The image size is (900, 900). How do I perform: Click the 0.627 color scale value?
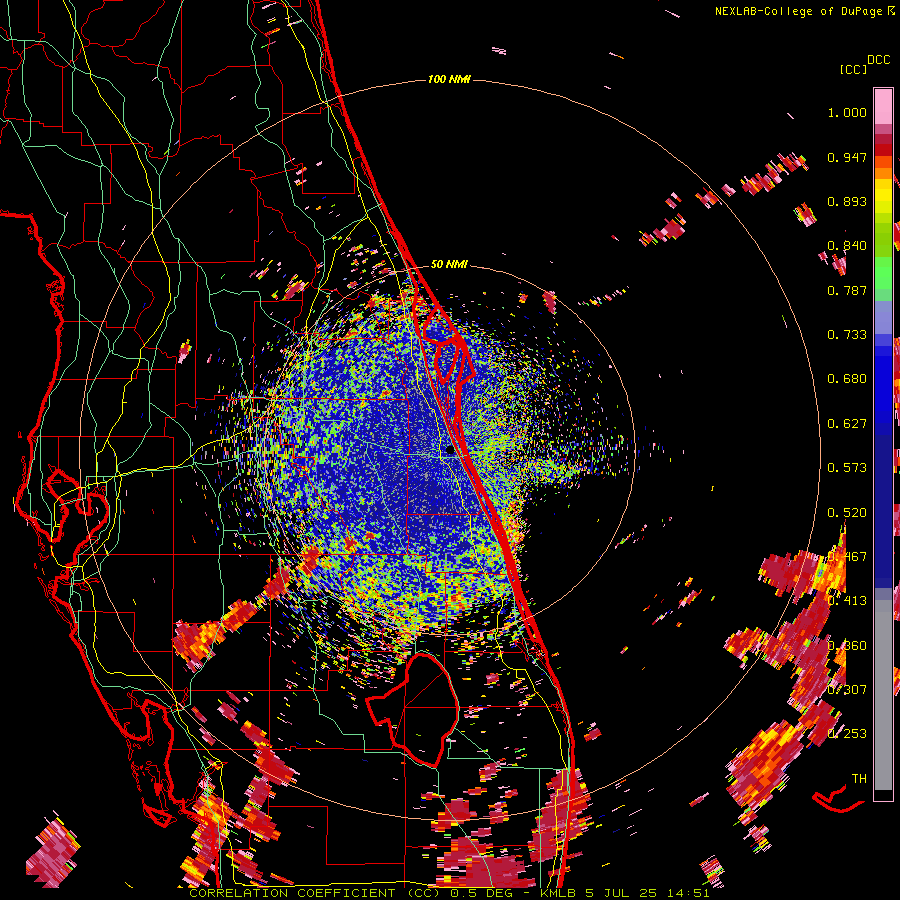(847, 424)
